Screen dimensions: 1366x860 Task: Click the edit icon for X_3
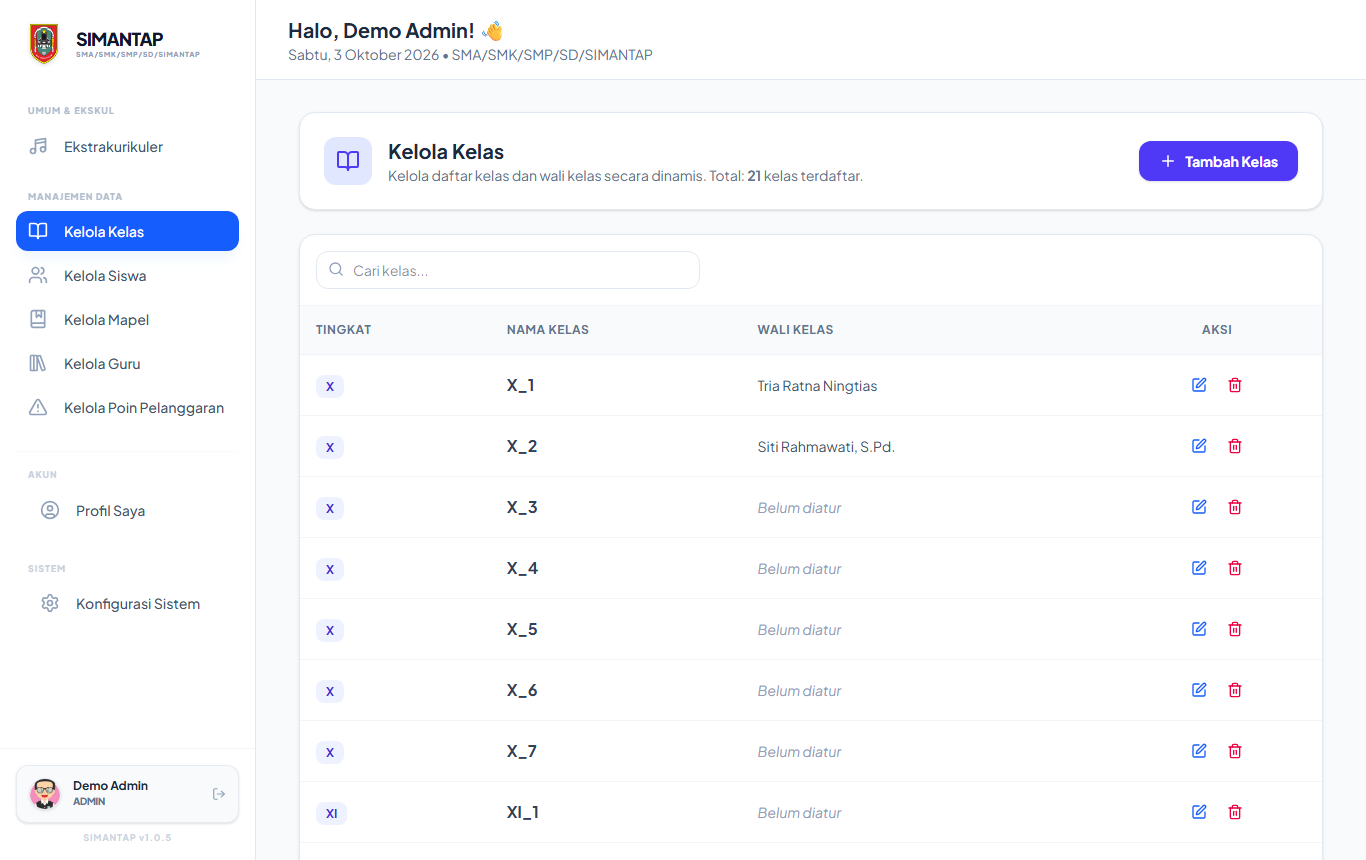[1199, 507]
